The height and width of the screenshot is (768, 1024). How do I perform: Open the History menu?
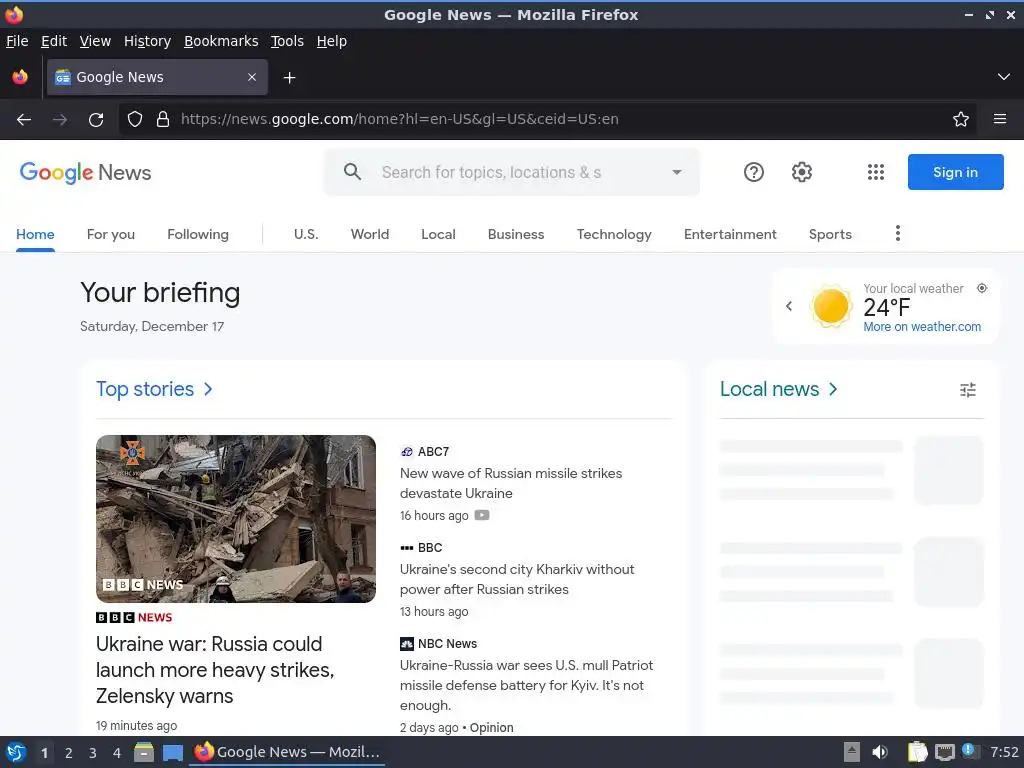(148, 41)
